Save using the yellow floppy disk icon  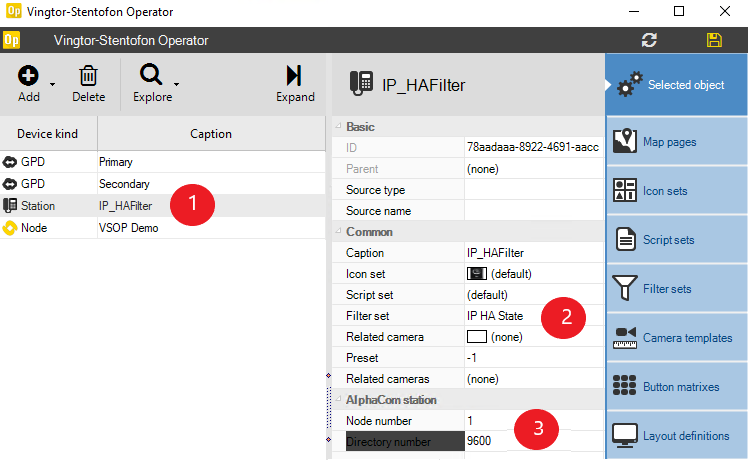point(714,40)
